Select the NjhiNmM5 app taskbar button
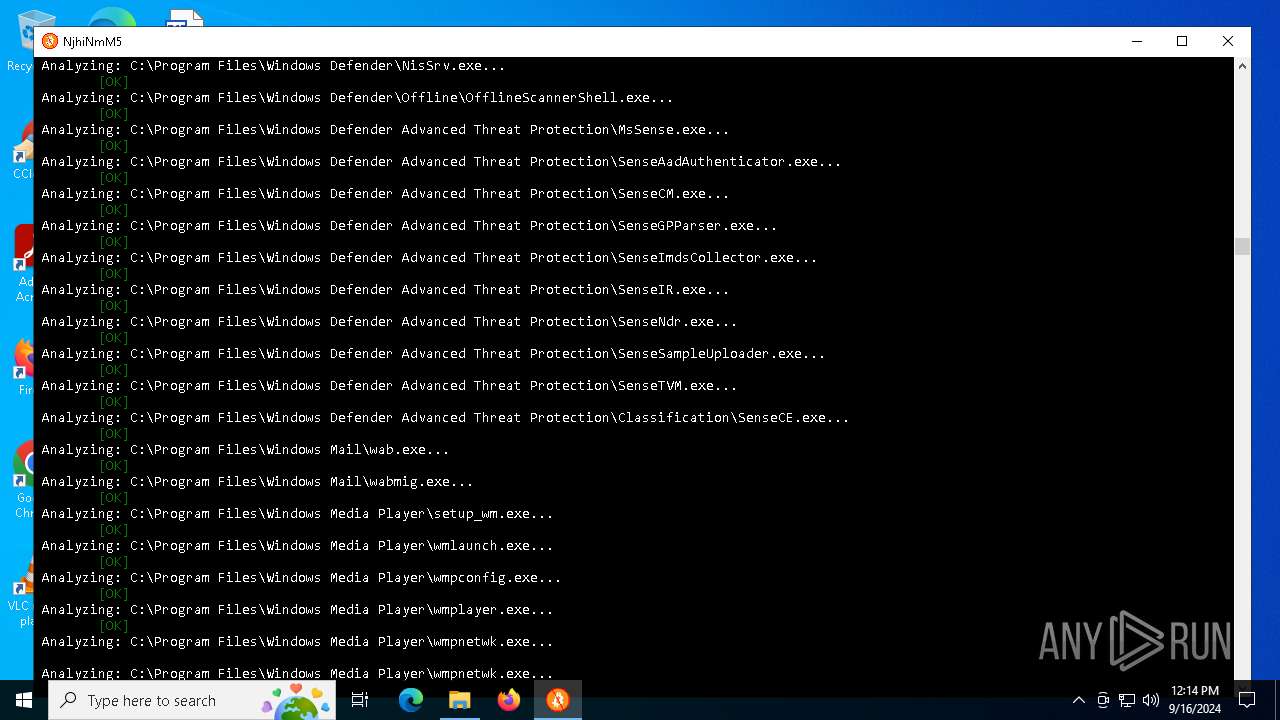The height and width of the screenshot is (720, 1280). pos(558,700)
